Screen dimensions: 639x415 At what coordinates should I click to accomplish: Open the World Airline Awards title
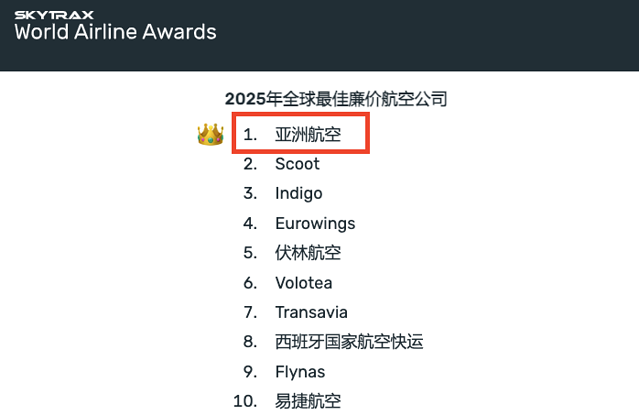point(115,31)
